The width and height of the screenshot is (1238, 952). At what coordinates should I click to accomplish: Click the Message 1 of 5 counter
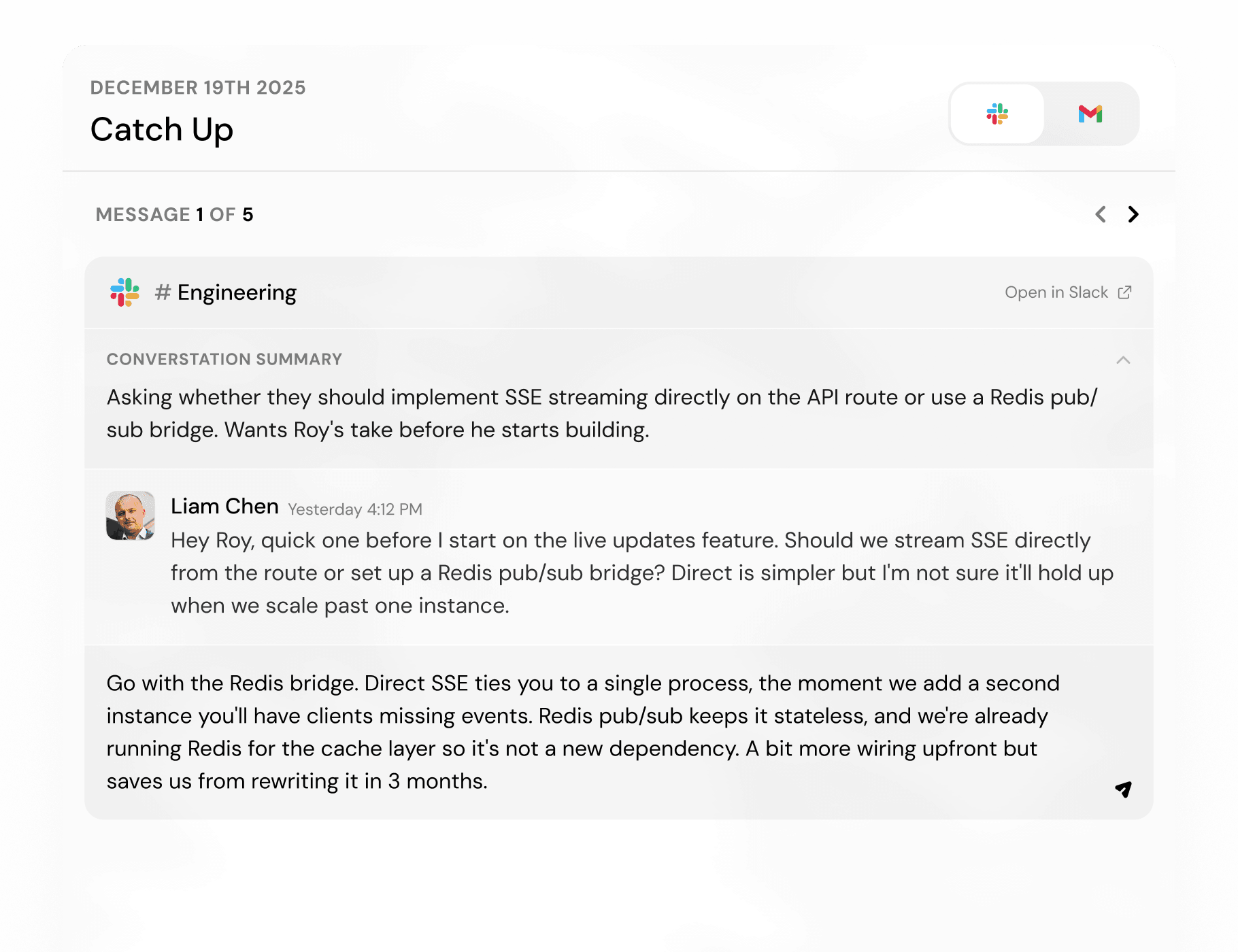point(174,215)
